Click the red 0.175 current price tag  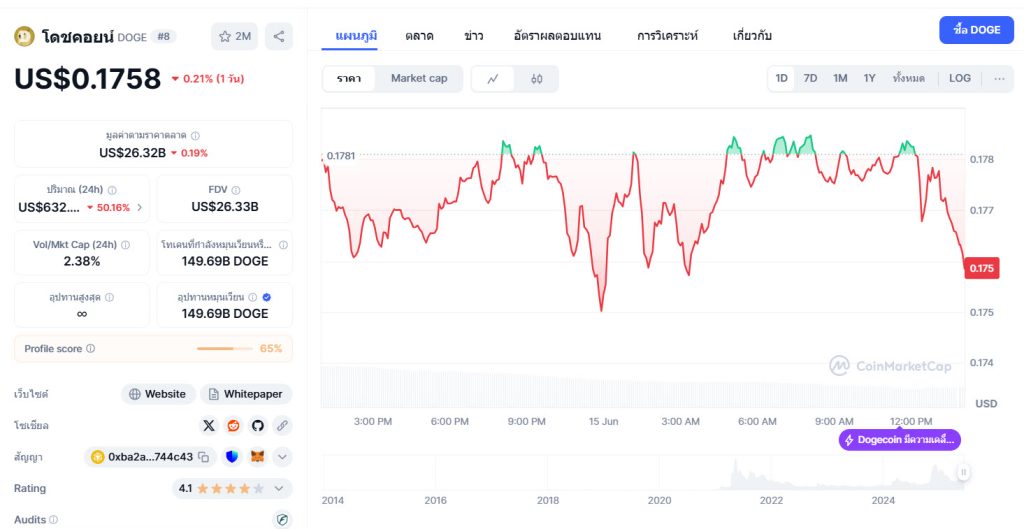pos(982,268)
